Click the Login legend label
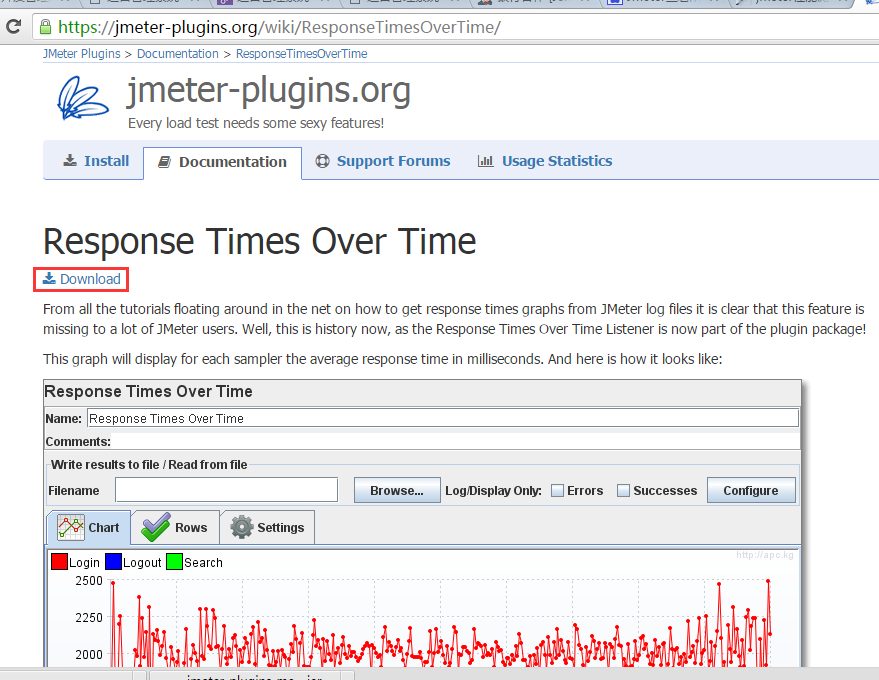The height and width of the screenshot is (680, 879). (x=84, y=563)
